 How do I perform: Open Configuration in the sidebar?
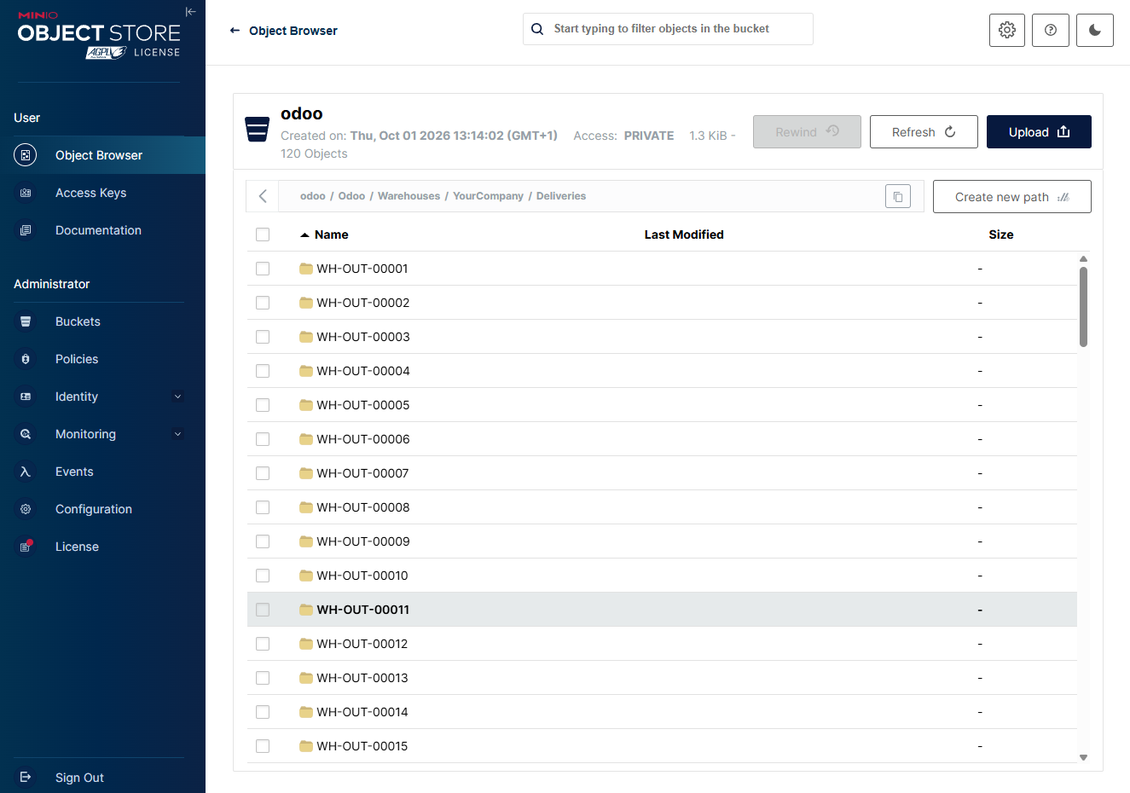click(94, 509)
